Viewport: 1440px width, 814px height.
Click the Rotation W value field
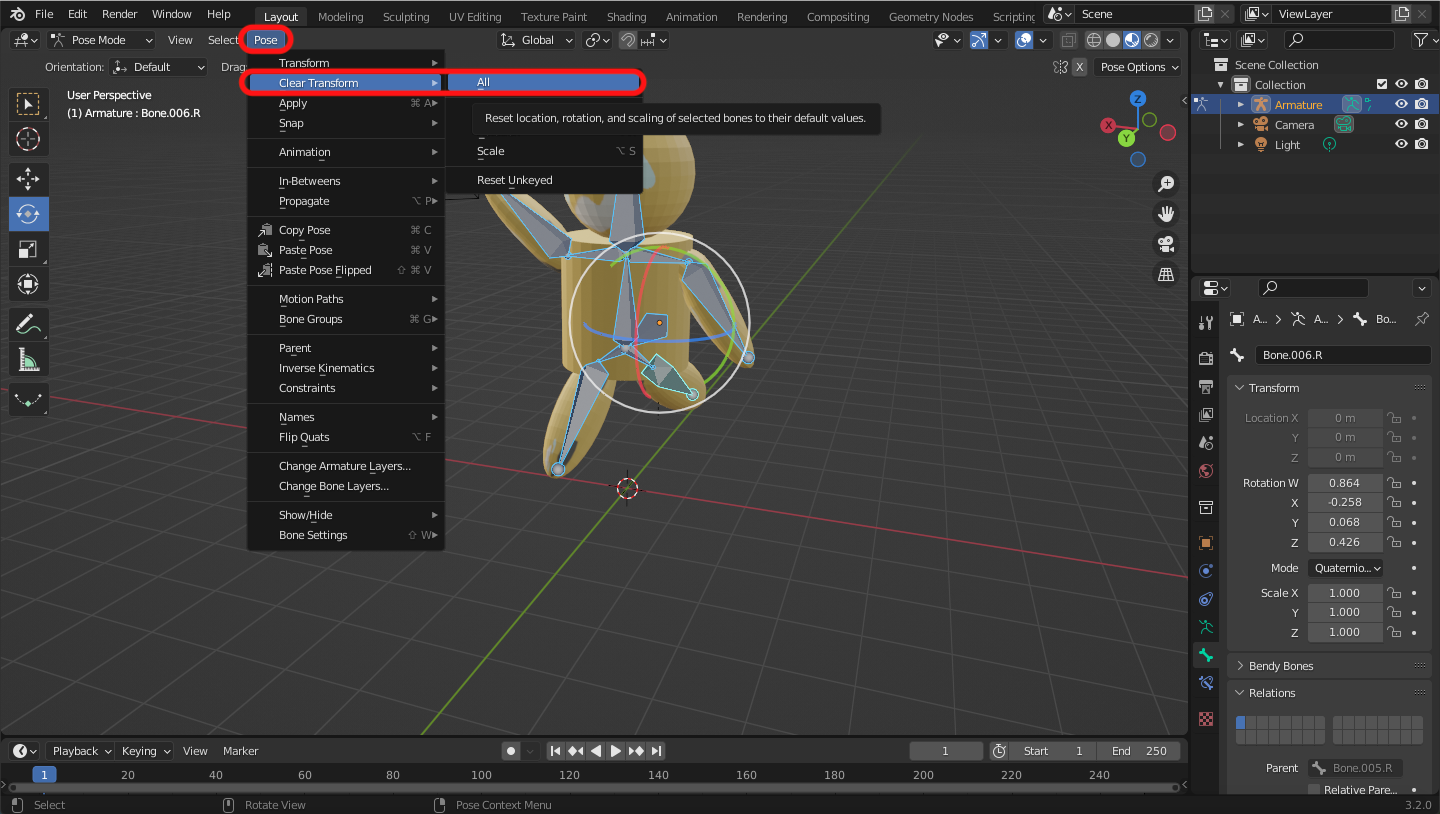tap(1345, 483)
